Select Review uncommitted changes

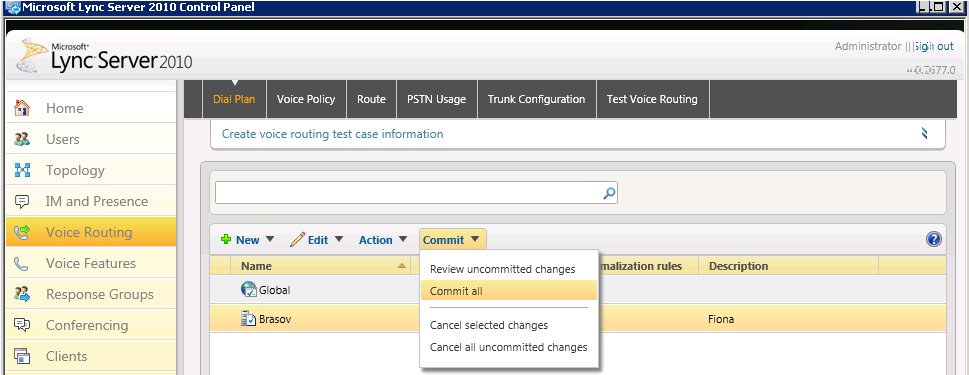coord(502,269)
